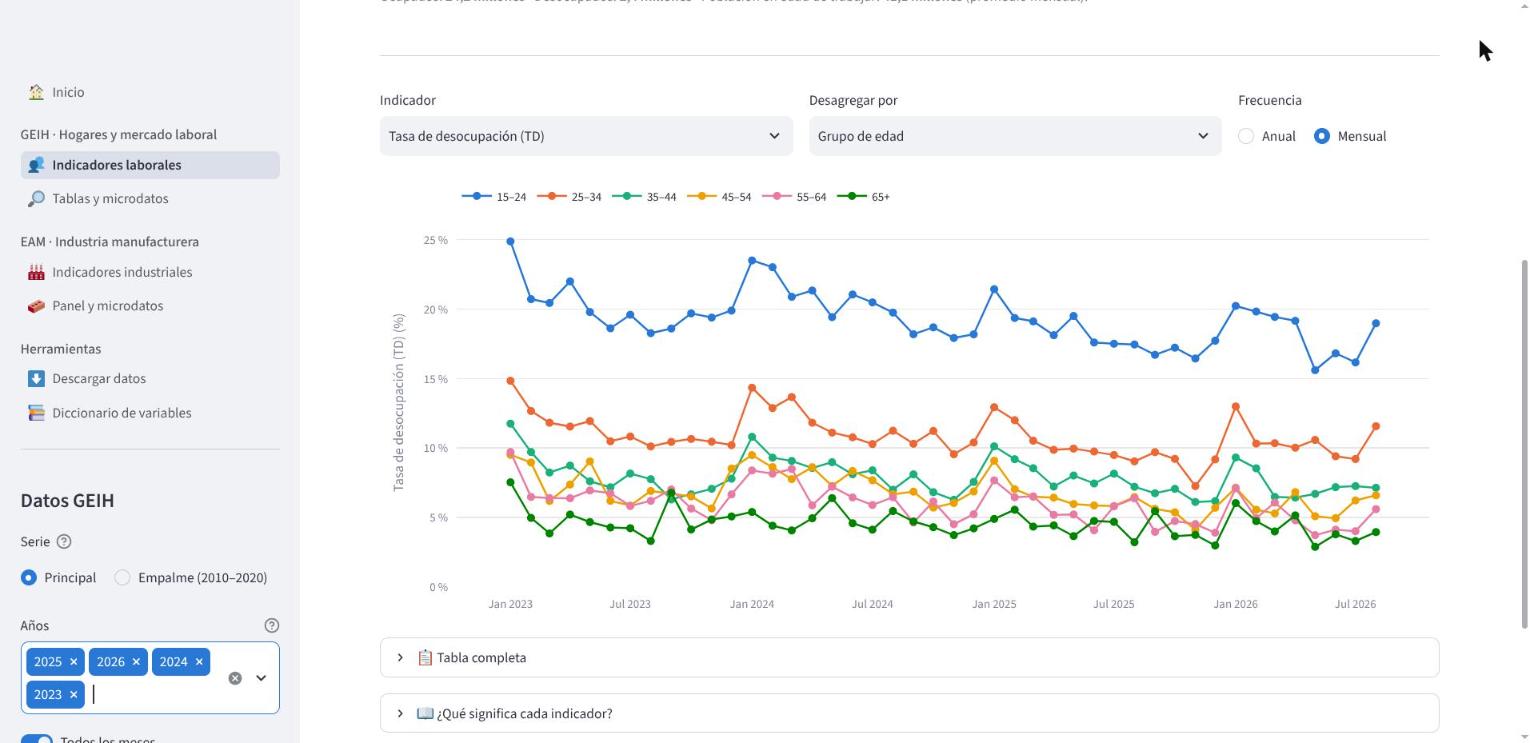Open the Indicador dropdown

(586, 136)
